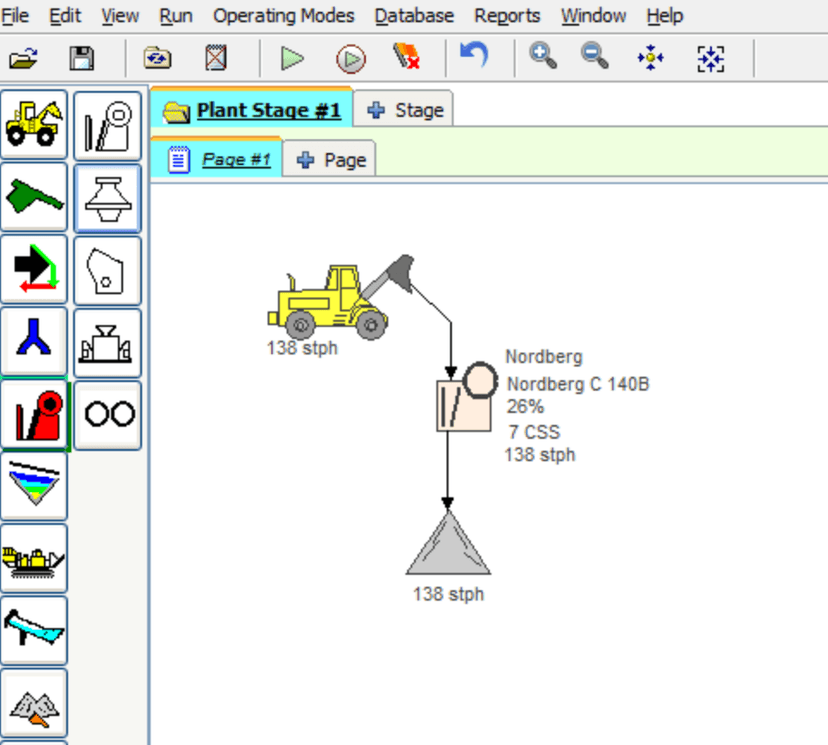Choose the double-circle roll crusher icon
This screenshot has width=828, height=745.
pyautogui.click(x=108, y=414)
